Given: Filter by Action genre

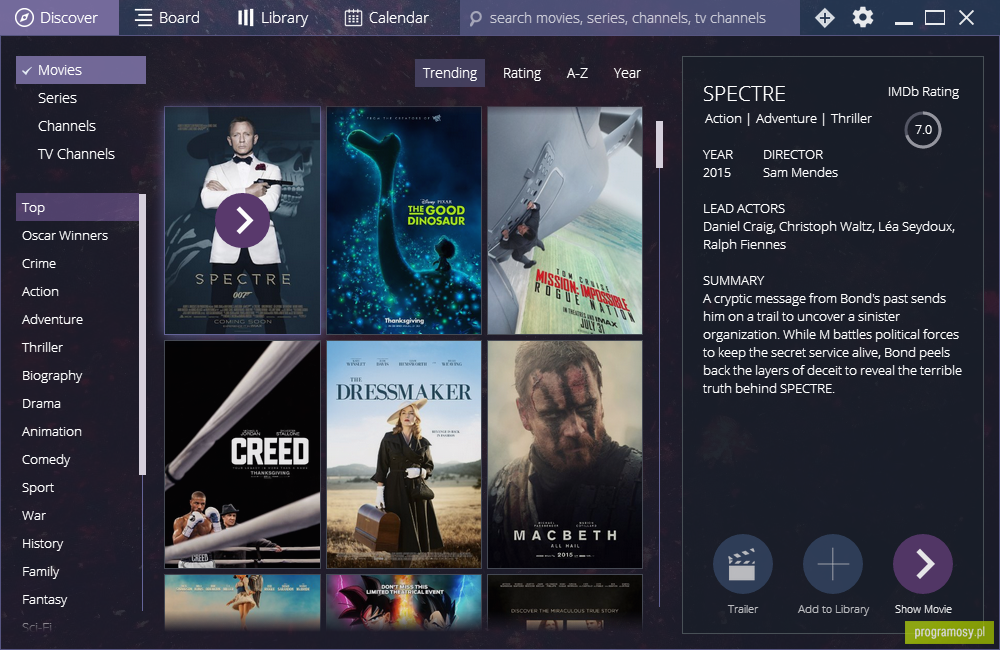Looking at the screenshot, I should click(x=40, y=292).
